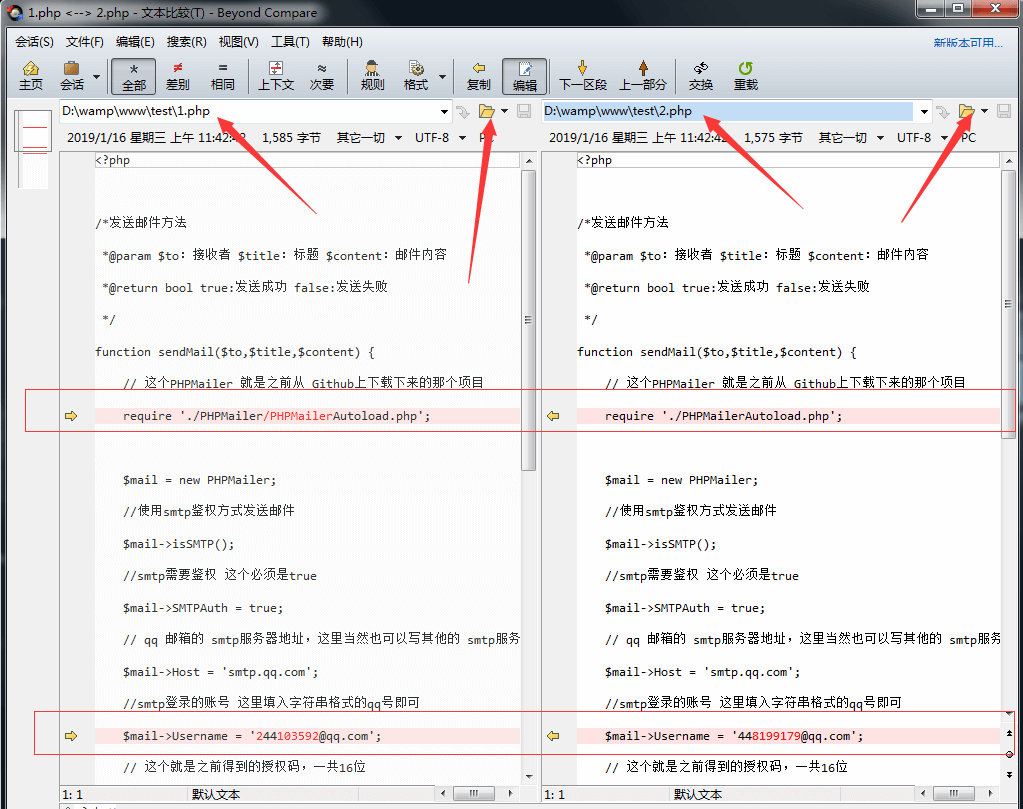Show identical lines using 相同 filter
Screen dimensions: 1023x809
(x=221, y=75)
